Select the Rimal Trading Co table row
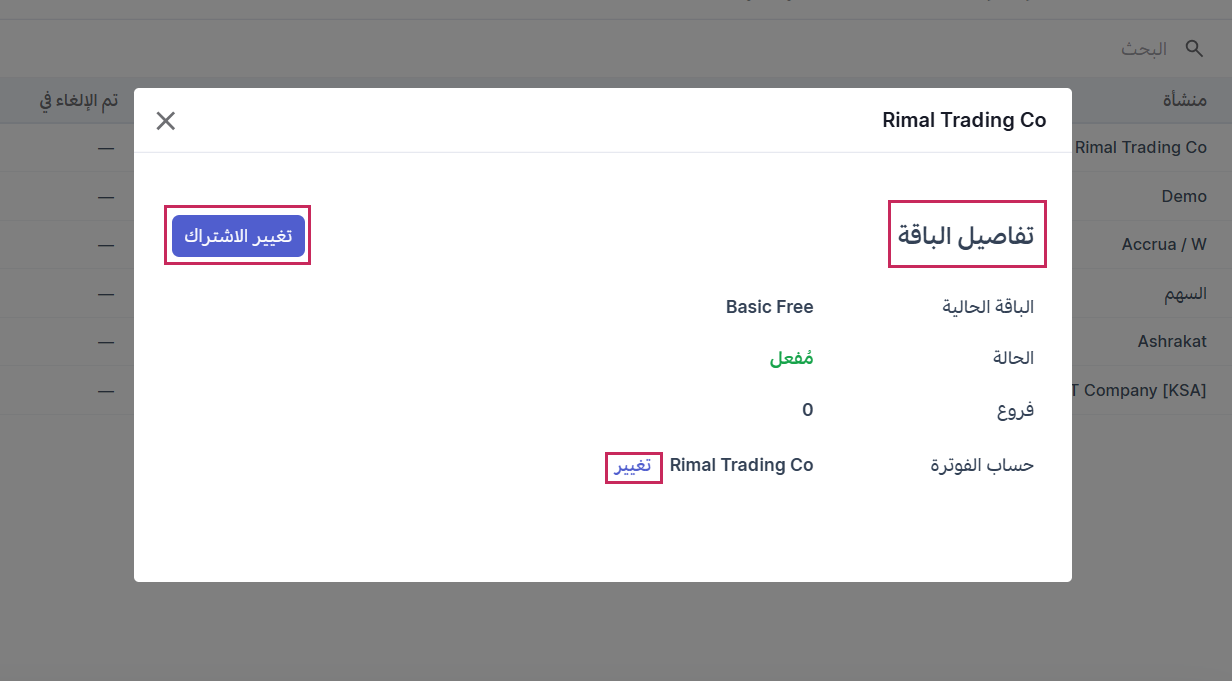Viewport: 1232px width, 681px height. tap(1140, 147)
